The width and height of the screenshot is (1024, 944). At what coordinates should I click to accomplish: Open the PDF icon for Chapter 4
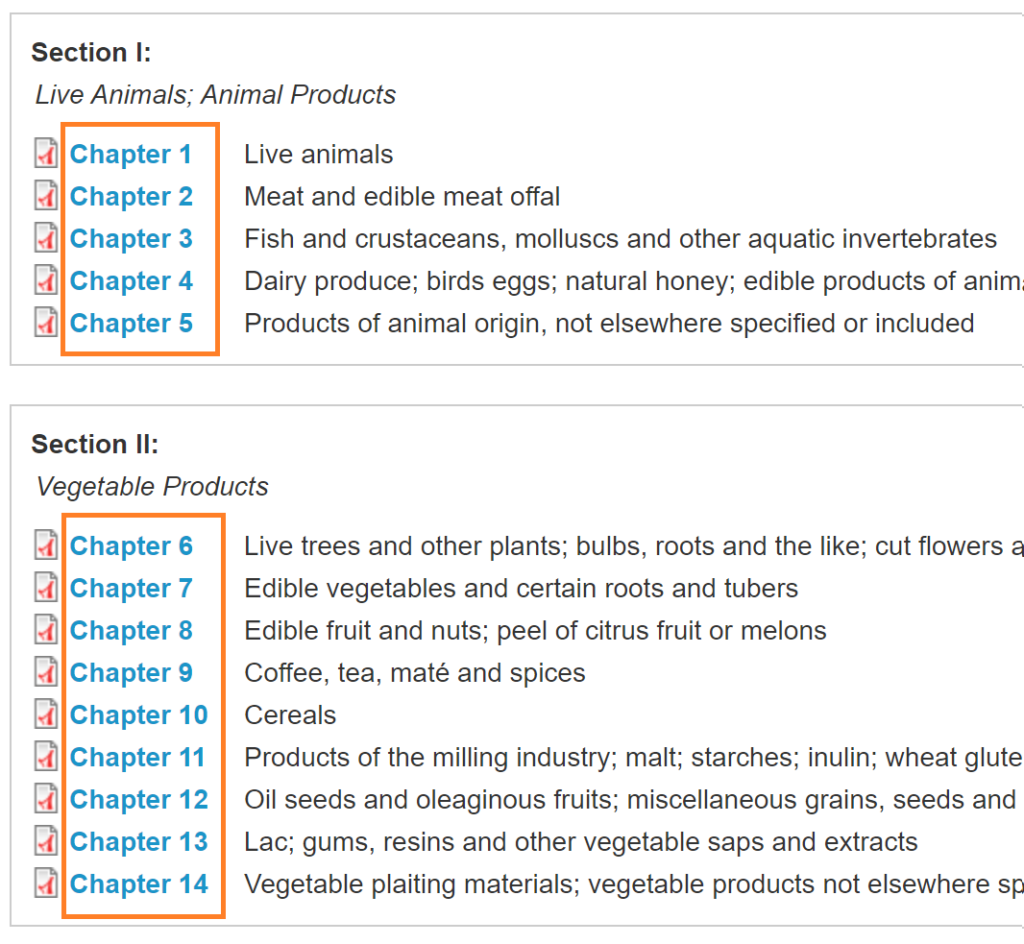[46, 281]
